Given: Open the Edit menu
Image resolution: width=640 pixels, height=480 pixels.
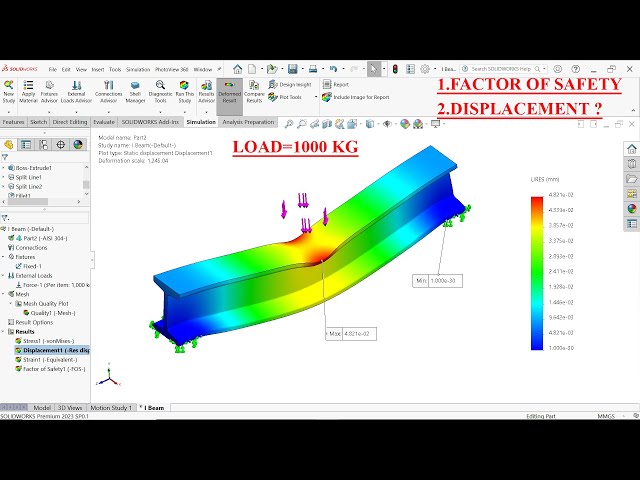Looking at the screenshot, I should point(66,69).
